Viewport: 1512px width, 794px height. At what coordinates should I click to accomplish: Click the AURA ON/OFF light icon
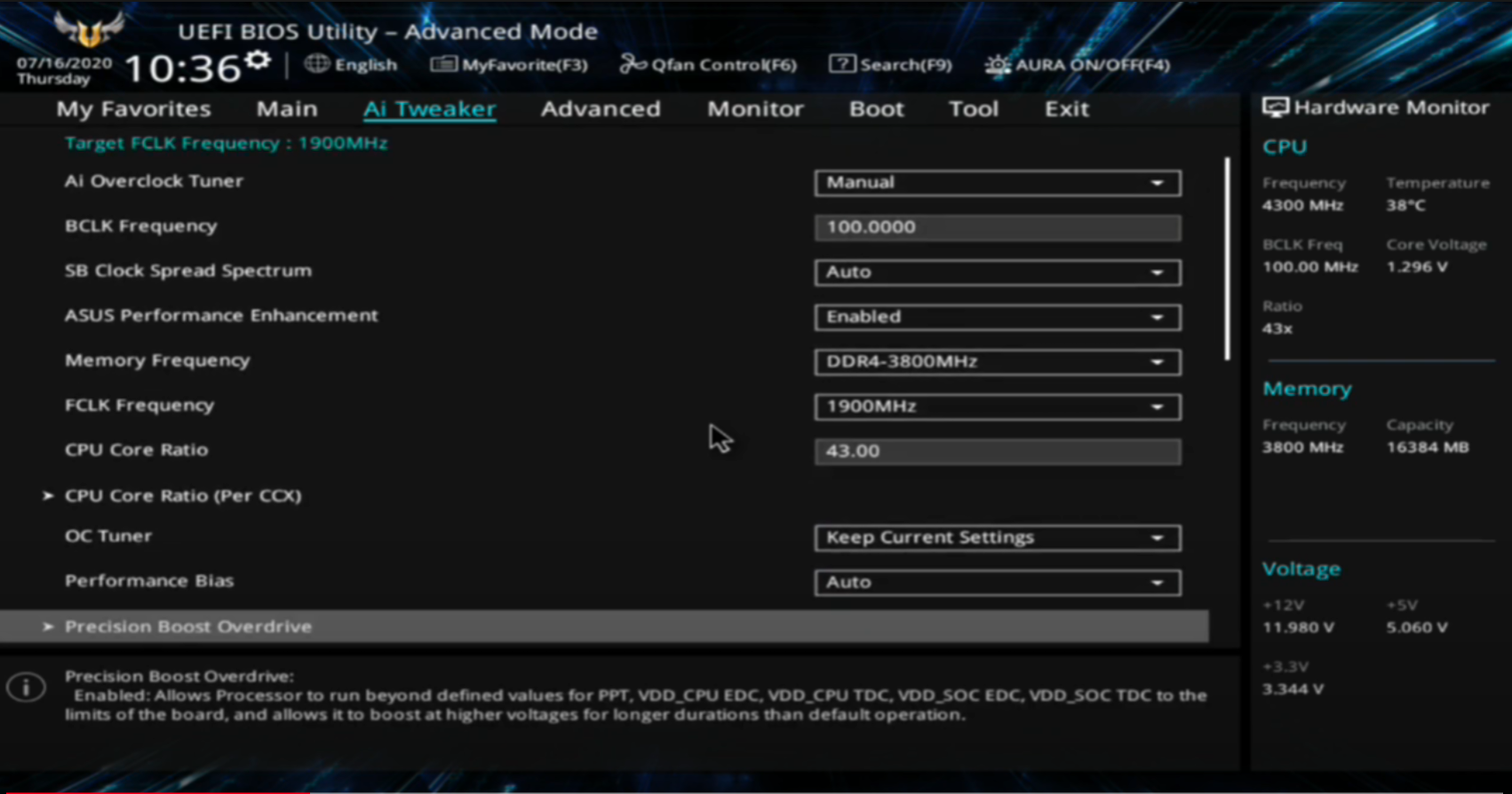tap(998, 64)
